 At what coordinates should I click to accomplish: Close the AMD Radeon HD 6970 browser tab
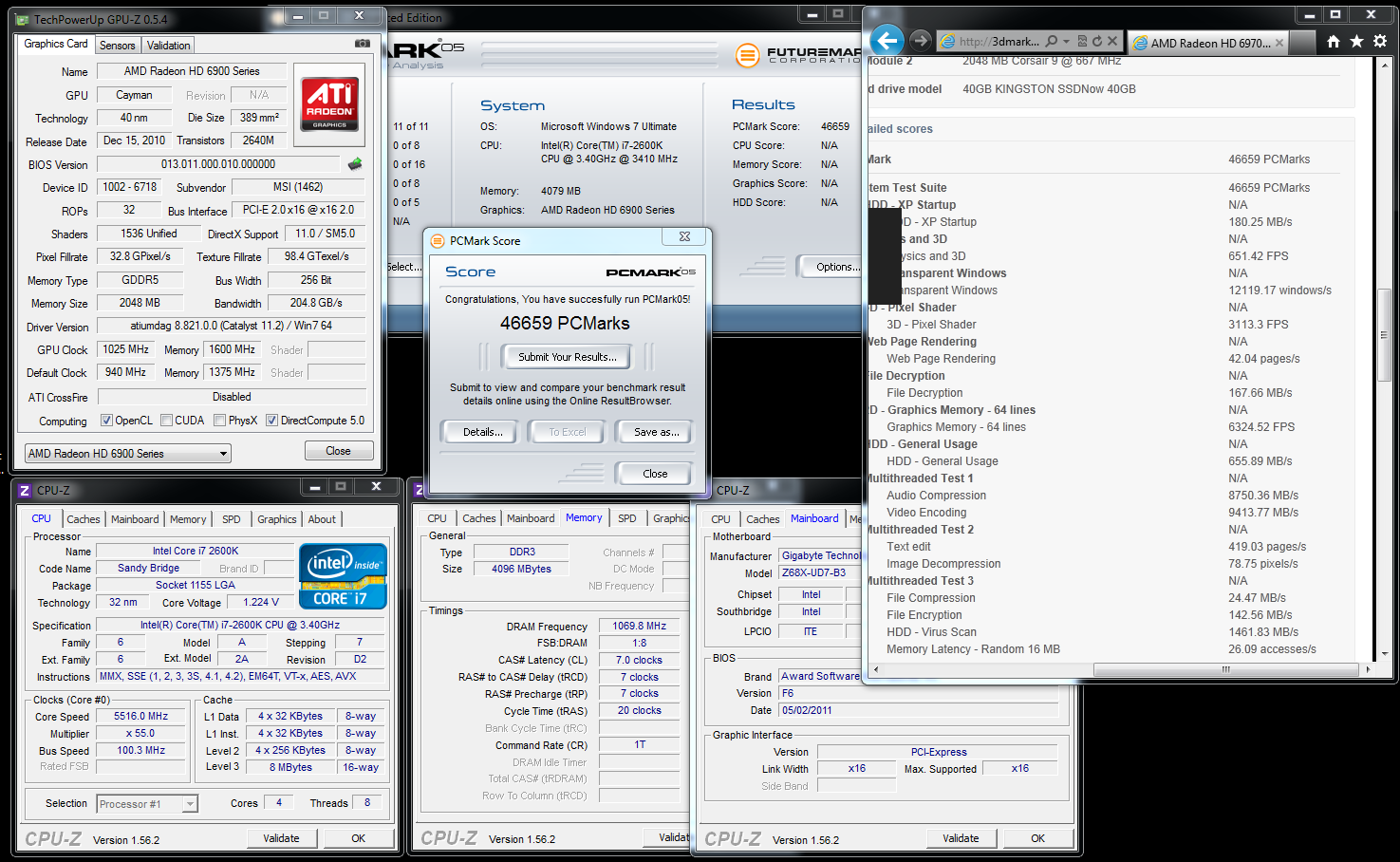coord(1279,43)
